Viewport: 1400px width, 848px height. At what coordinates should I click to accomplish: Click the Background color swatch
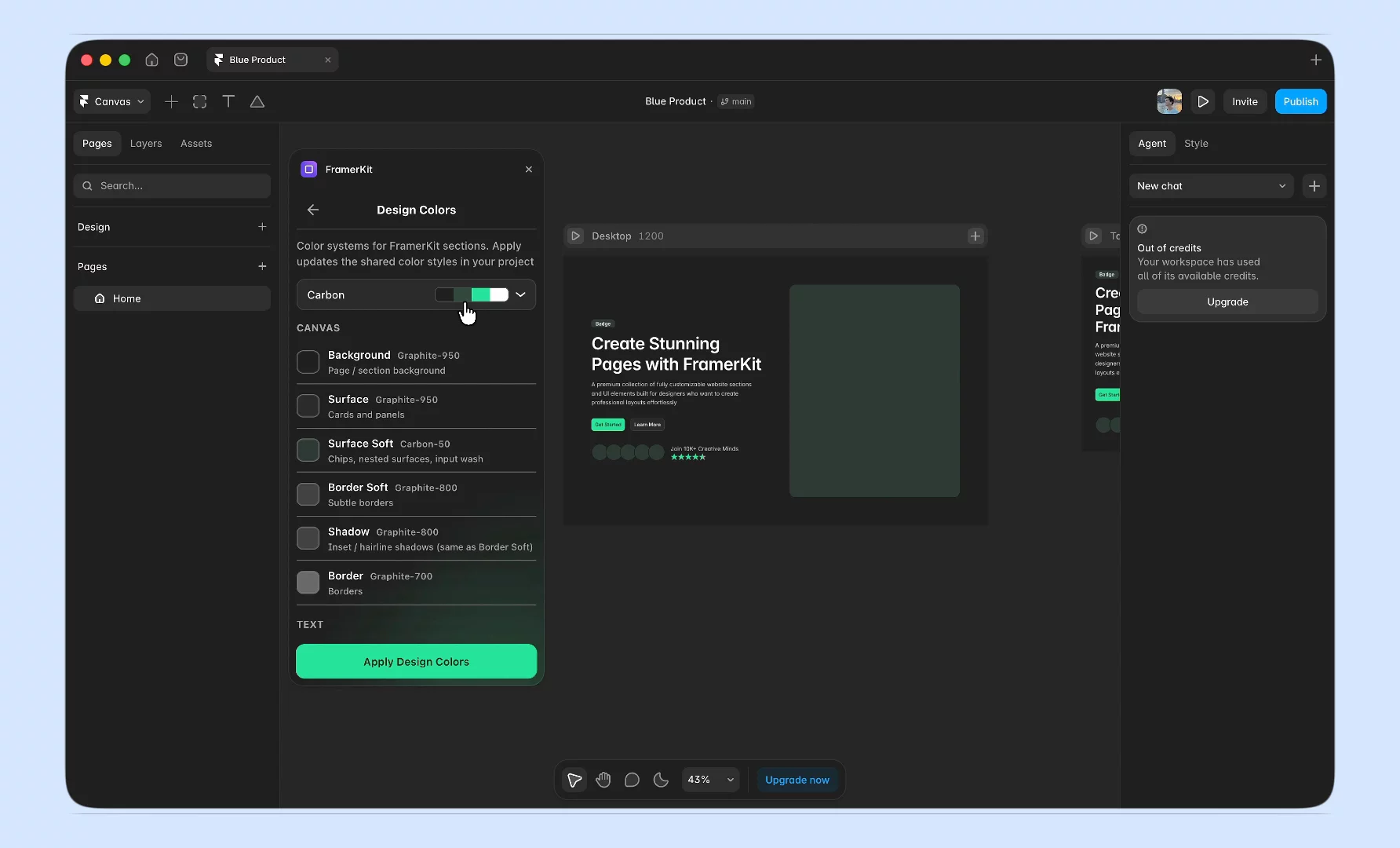click(x=308, y=362)
